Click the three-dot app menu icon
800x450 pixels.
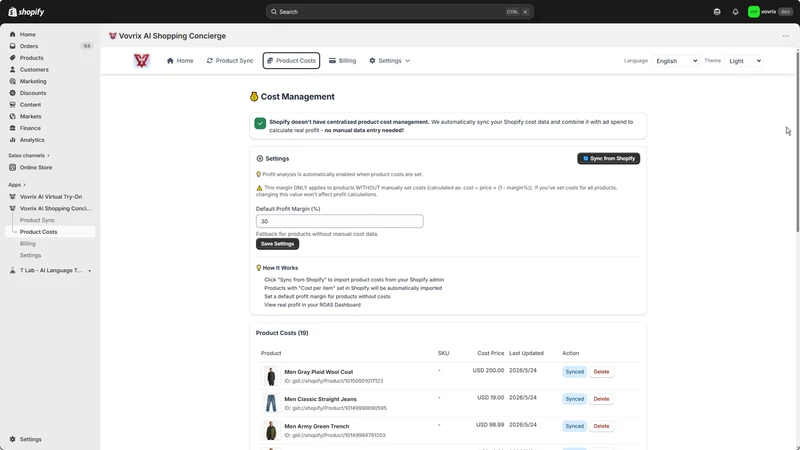click(x=785, y=36)
